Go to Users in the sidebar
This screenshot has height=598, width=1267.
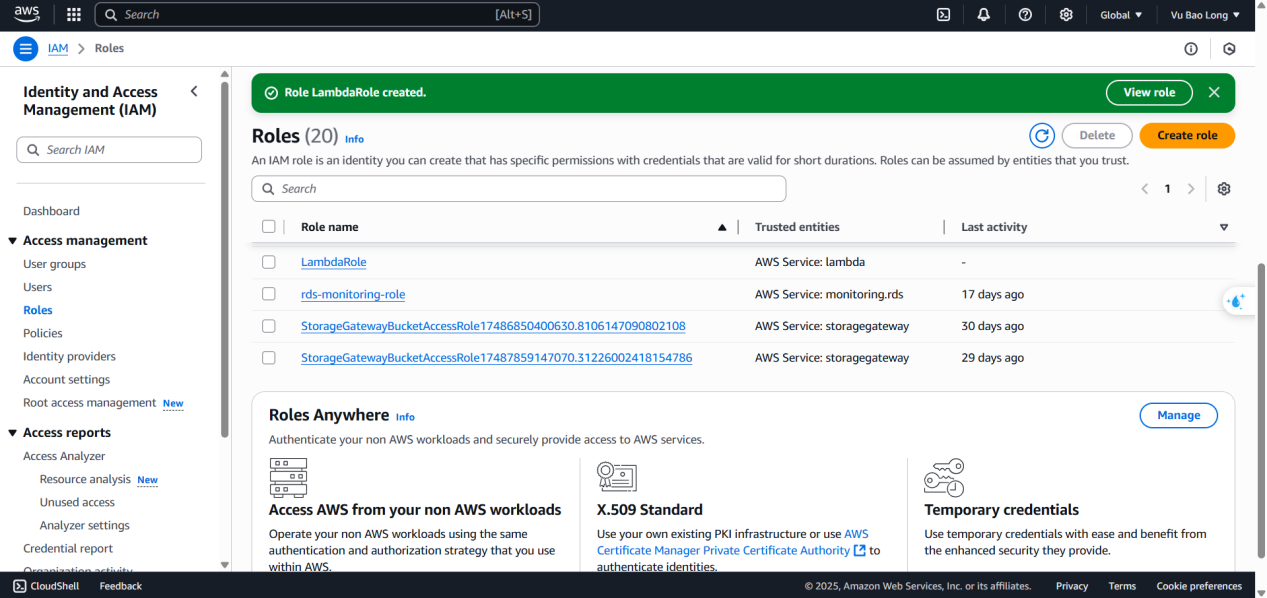tap(37, 287)
